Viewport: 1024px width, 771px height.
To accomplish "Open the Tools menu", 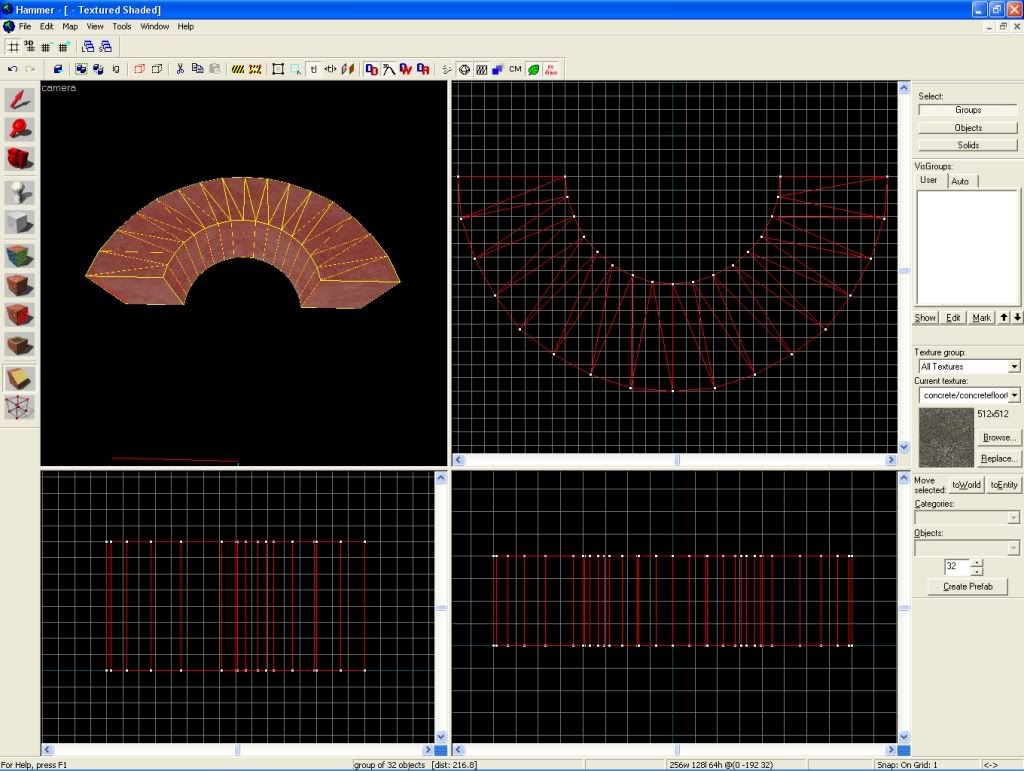I will click(x=121, y=26).
